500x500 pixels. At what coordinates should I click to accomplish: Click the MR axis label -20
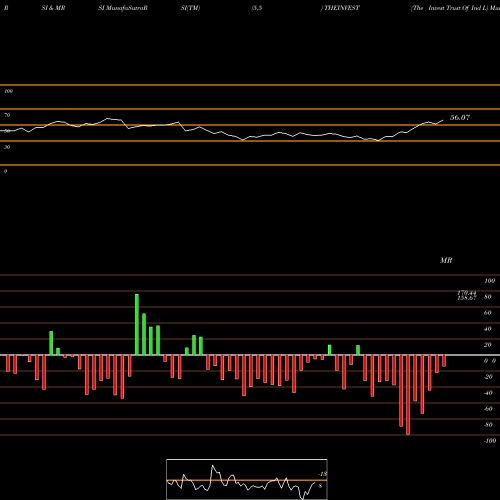tap(488, 377)
